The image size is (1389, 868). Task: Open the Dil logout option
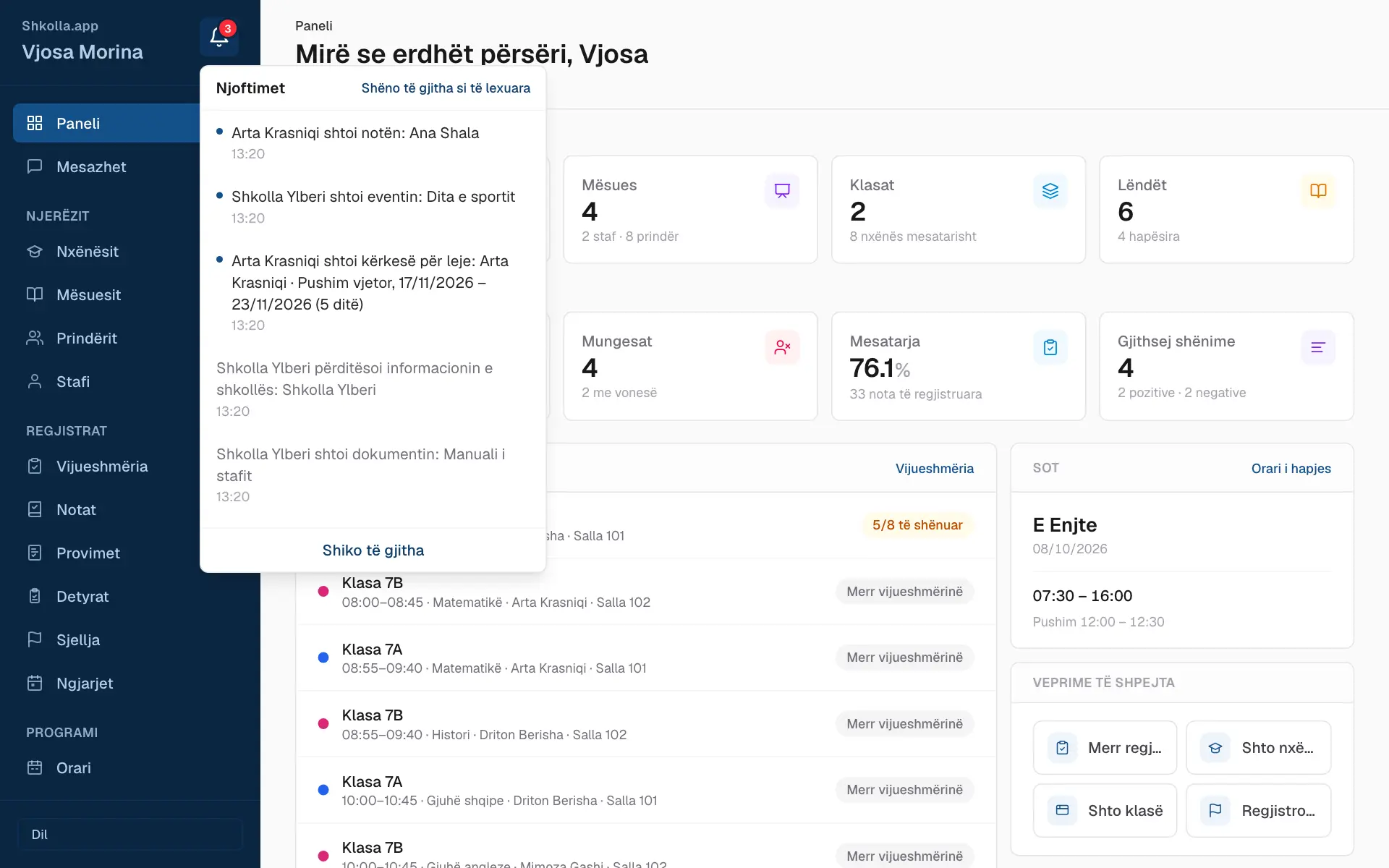click(x=130, y=834)
